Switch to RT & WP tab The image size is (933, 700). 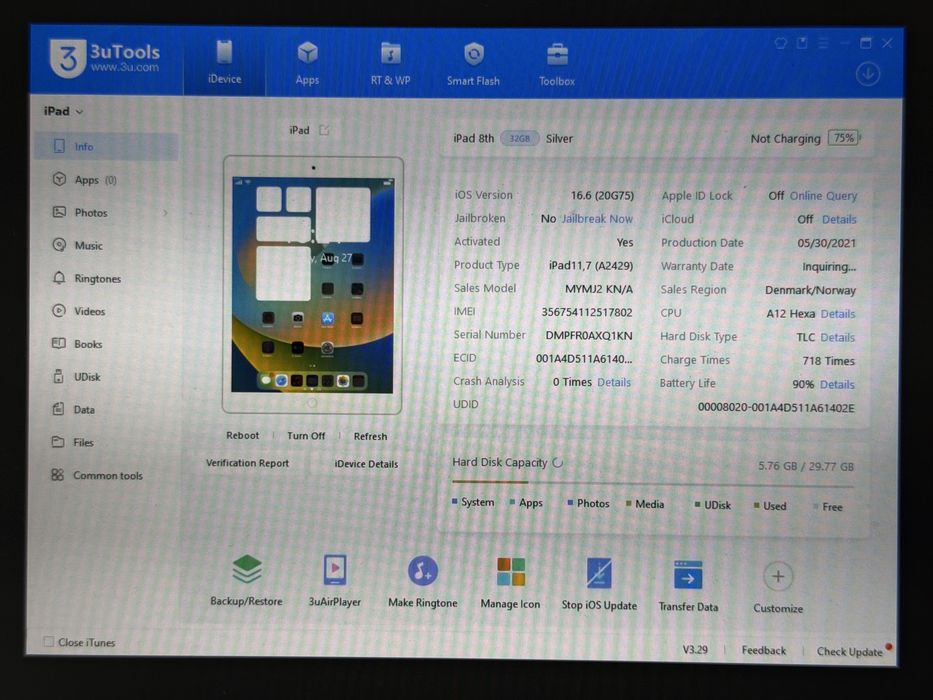coord(390,64)
